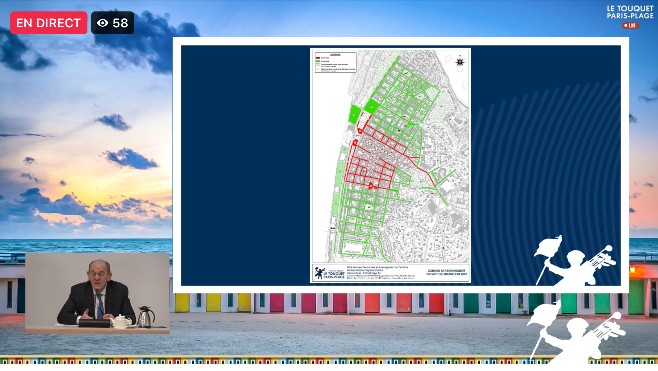Click the green swatch in the legend
The image size is (658, 371).
coord(318,62)
